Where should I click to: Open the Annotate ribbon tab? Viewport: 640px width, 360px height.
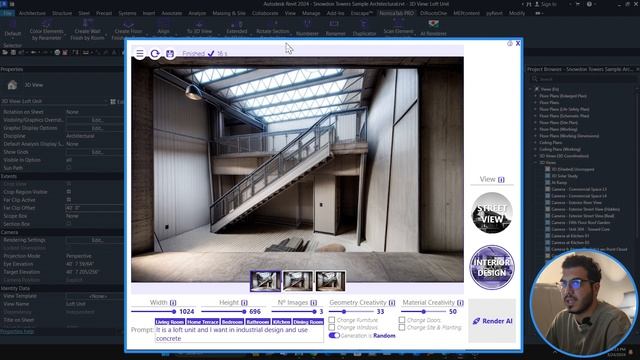point(171,13)
